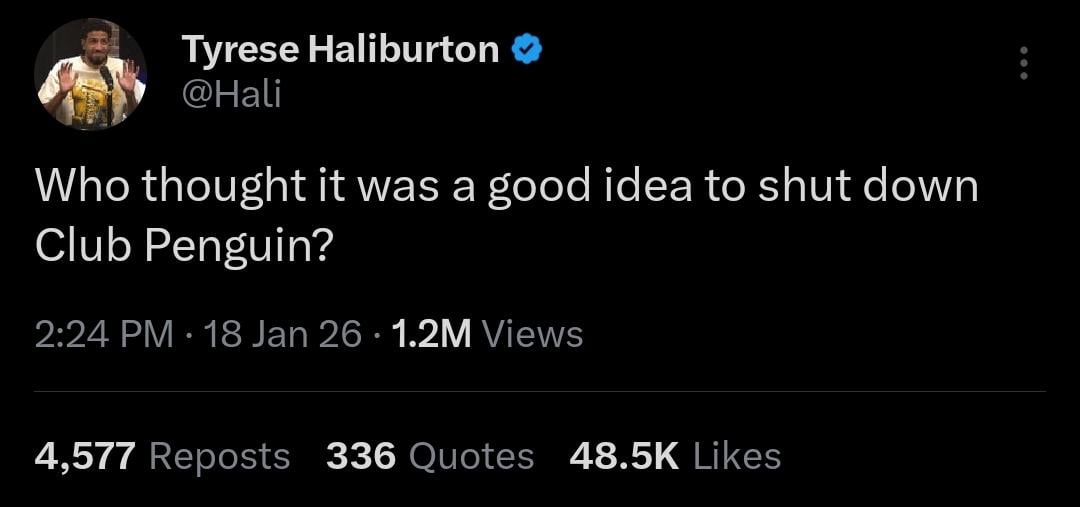Open the Quotes list label
Viewport: 1080px width, 507px height.
click(472, 456)
